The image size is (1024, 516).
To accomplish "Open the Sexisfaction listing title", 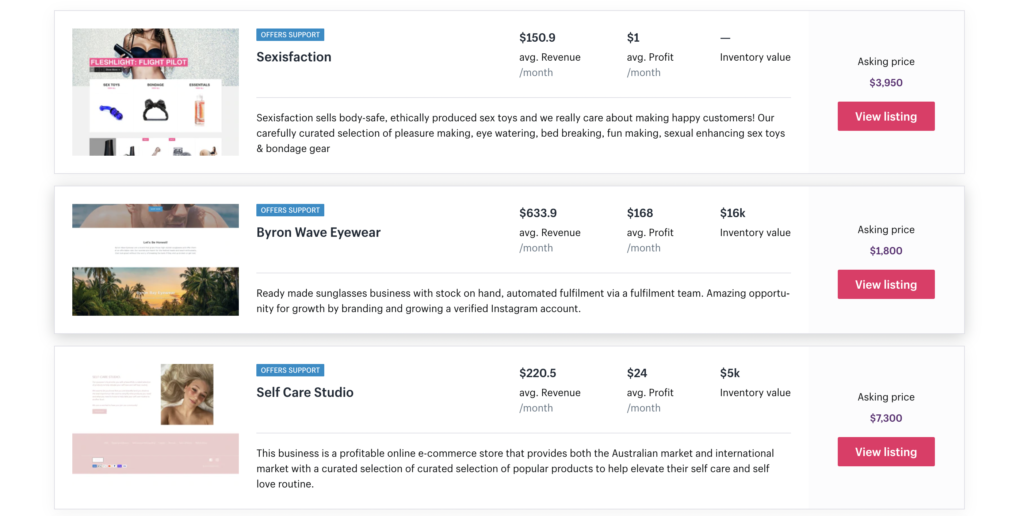I will [x=294, y=57].
